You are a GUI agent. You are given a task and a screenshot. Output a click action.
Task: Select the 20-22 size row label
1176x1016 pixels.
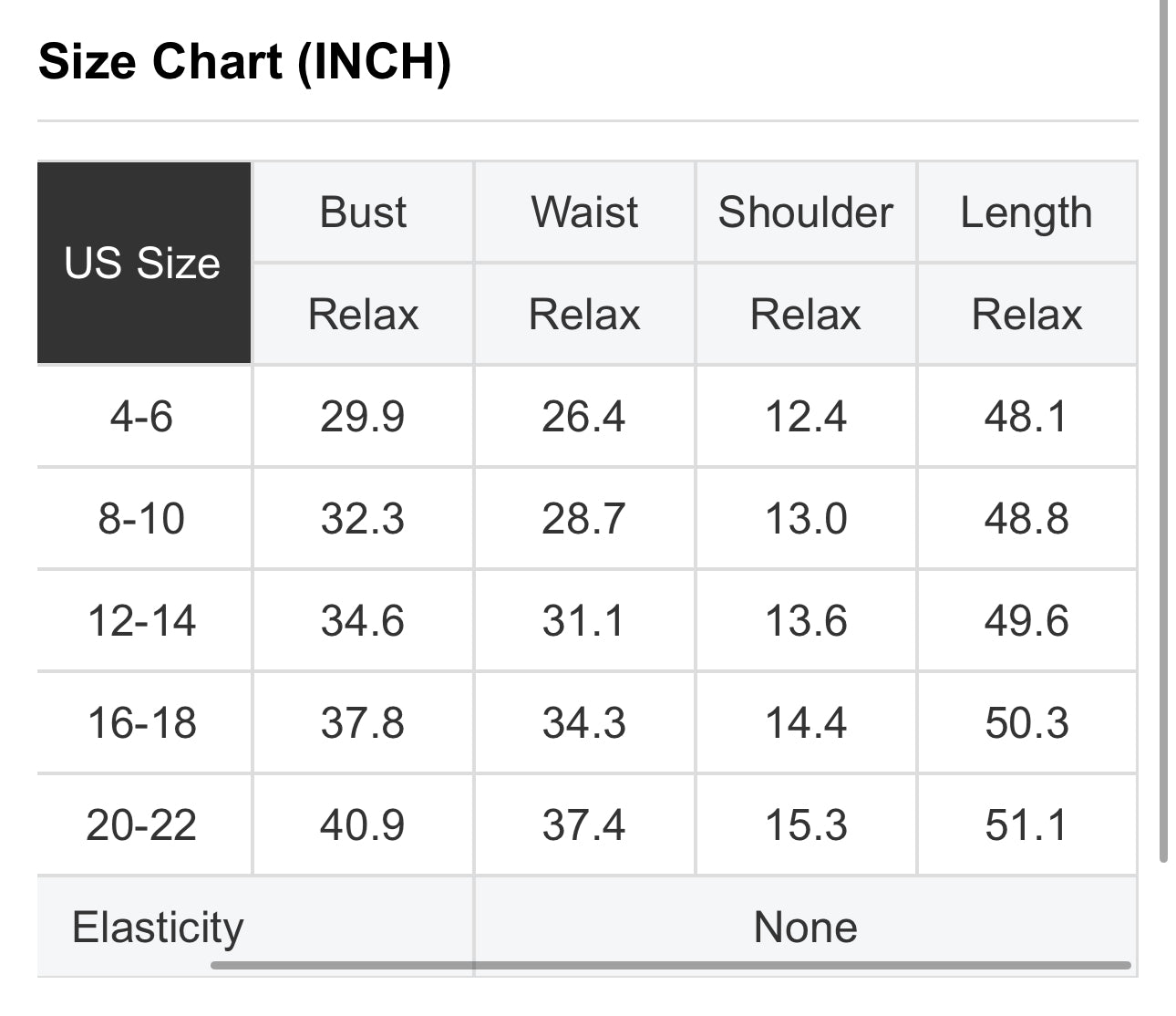coord(142,825)
